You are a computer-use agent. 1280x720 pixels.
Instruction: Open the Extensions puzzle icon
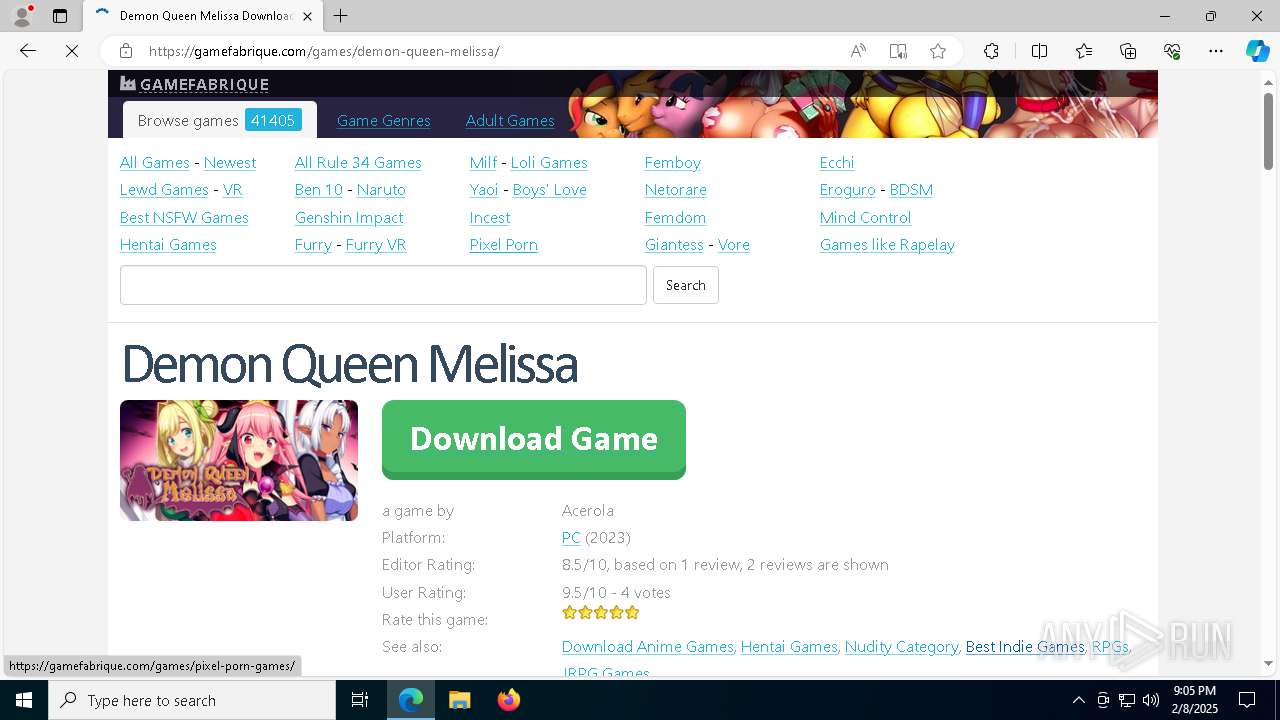point(991,51)
